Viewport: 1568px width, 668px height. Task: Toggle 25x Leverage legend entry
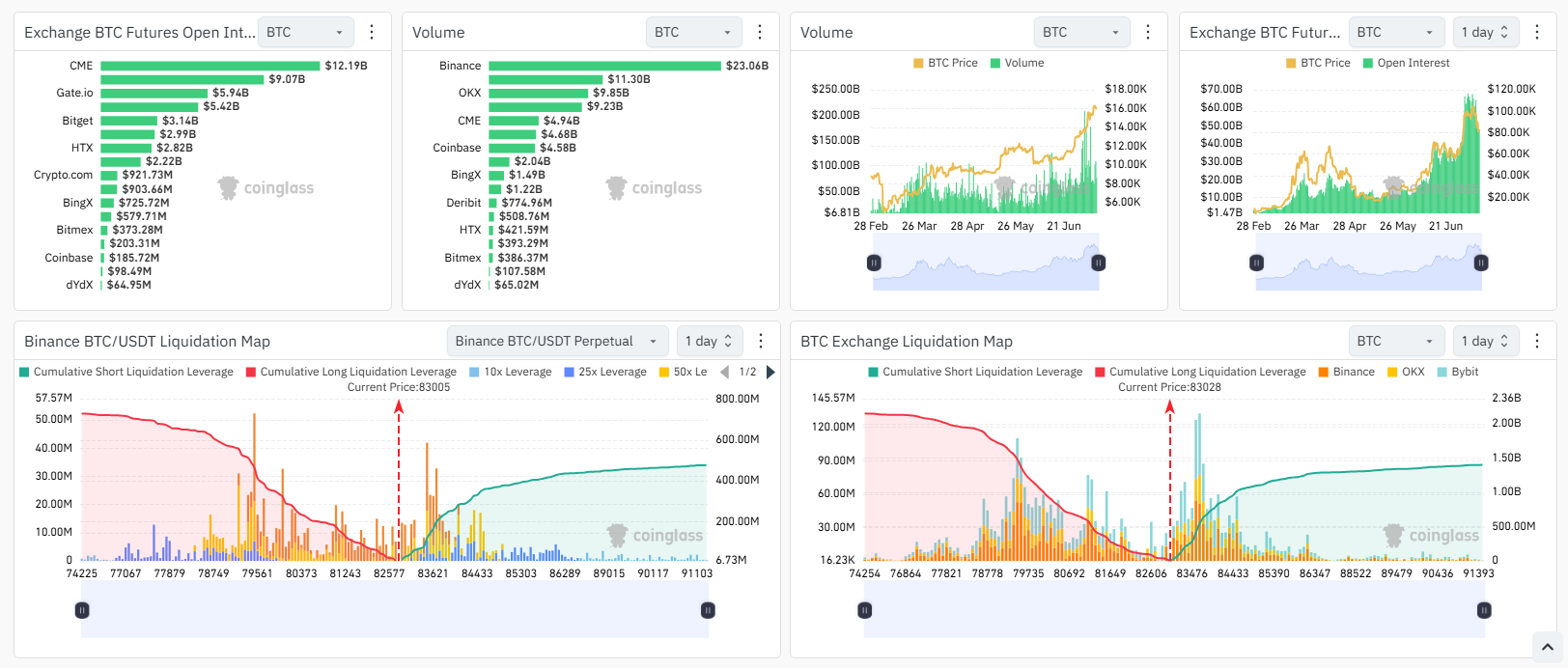coord(604,372)
